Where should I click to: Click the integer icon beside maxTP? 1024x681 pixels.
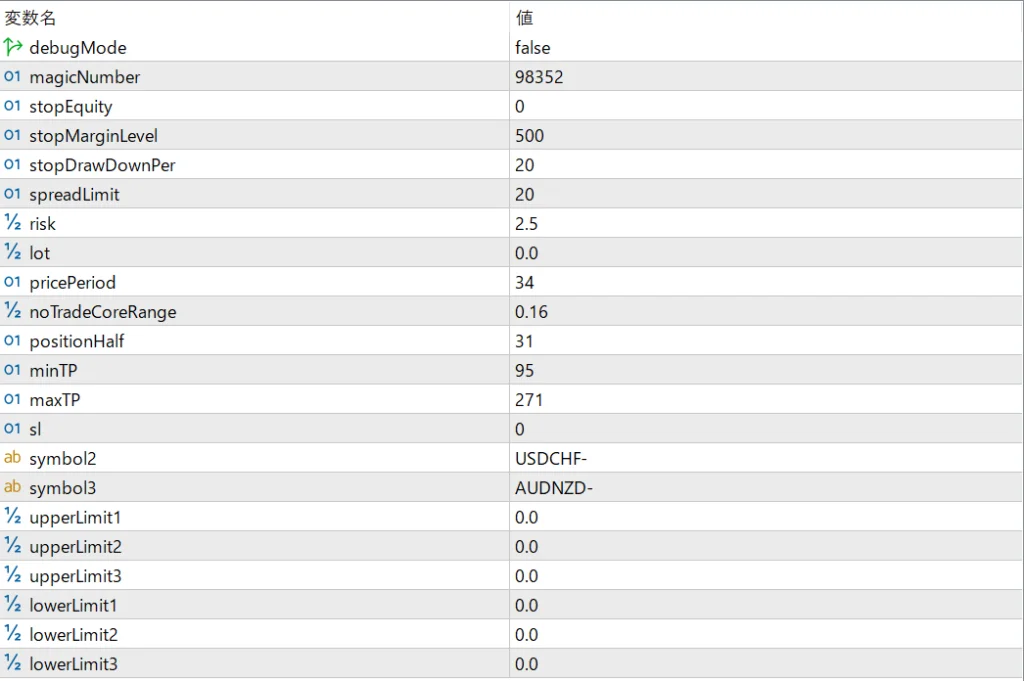pyautogui.click(x=13, y=400)
